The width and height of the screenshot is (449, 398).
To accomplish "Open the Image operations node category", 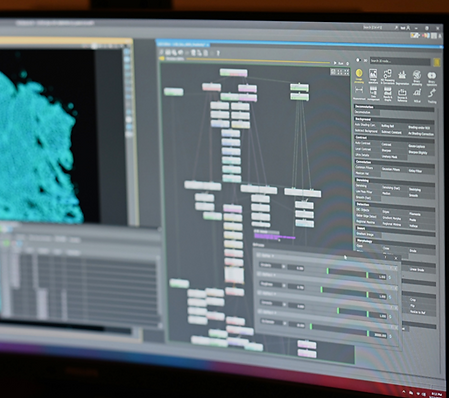I will 373,76.
